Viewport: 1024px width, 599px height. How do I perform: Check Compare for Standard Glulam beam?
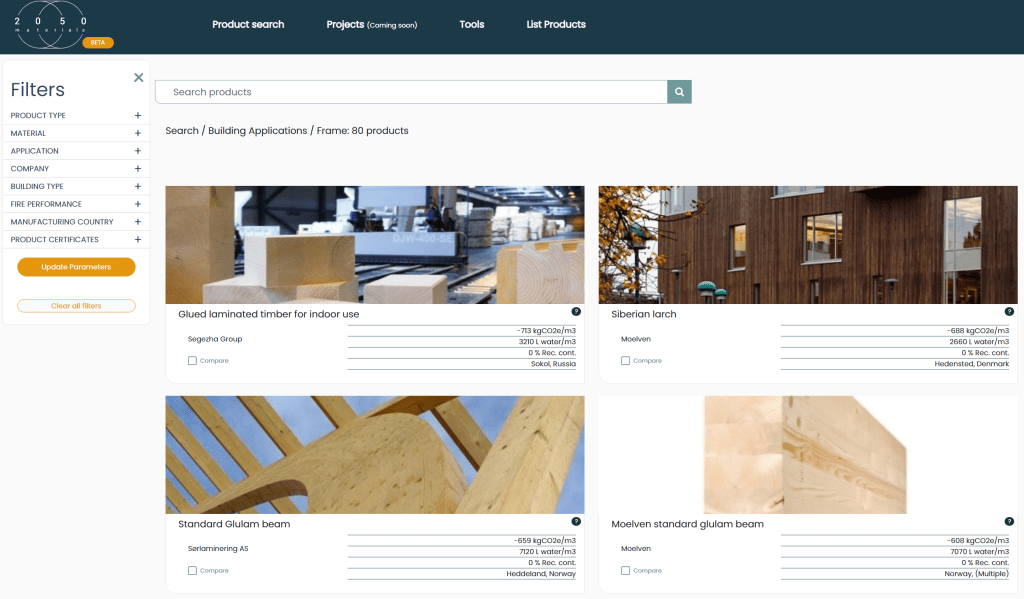193,571
